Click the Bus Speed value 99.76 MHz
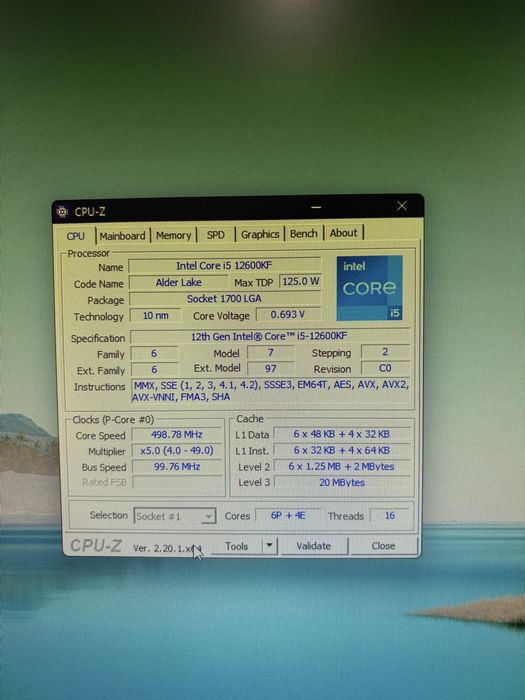The width and height of the screenshot is (525, 700). 177,467
